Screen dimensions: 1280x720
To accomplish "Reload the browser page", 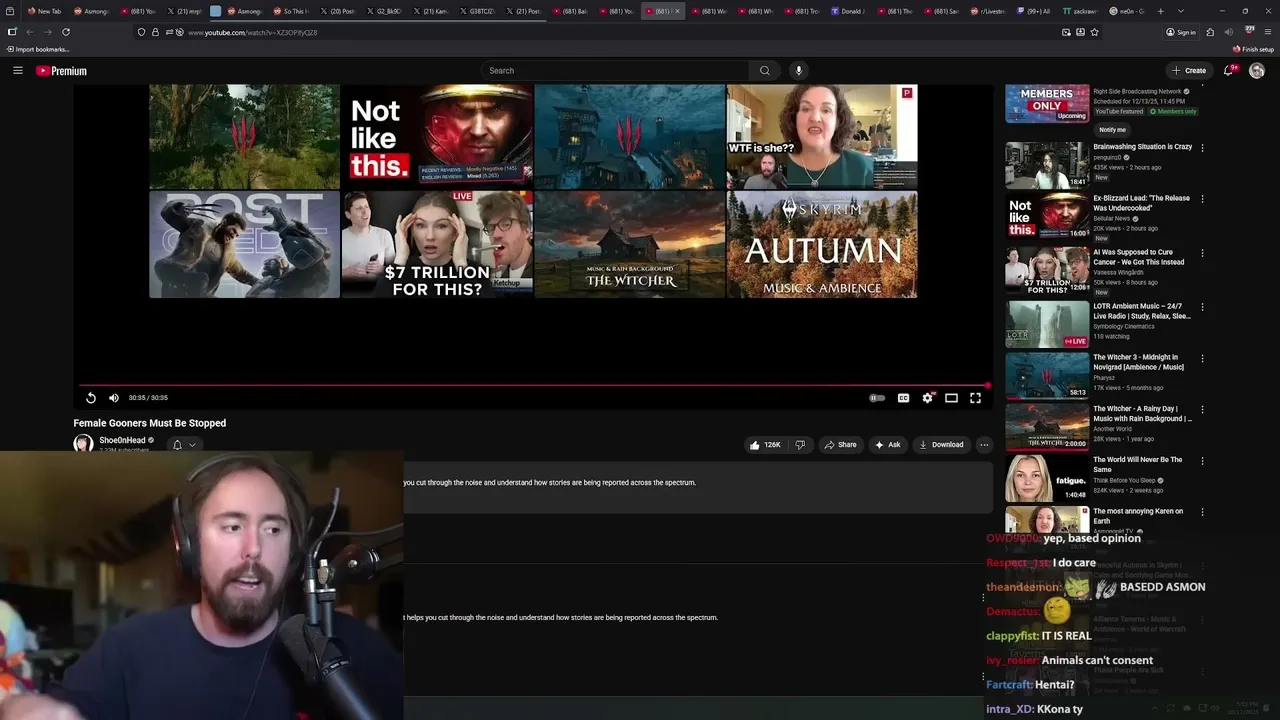I will [x=66, y=32].
